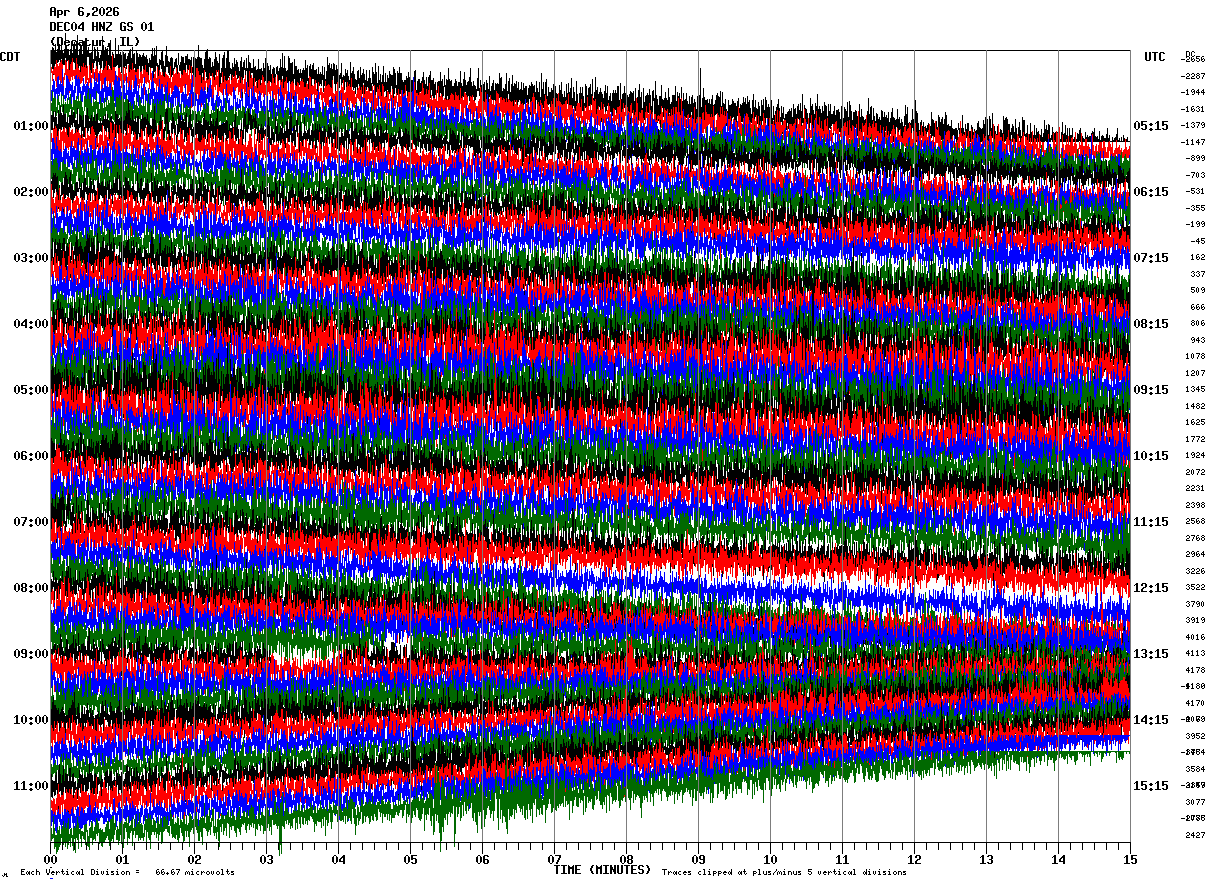
Task: Click the "13" minute tick label
Action: (987, 859)
